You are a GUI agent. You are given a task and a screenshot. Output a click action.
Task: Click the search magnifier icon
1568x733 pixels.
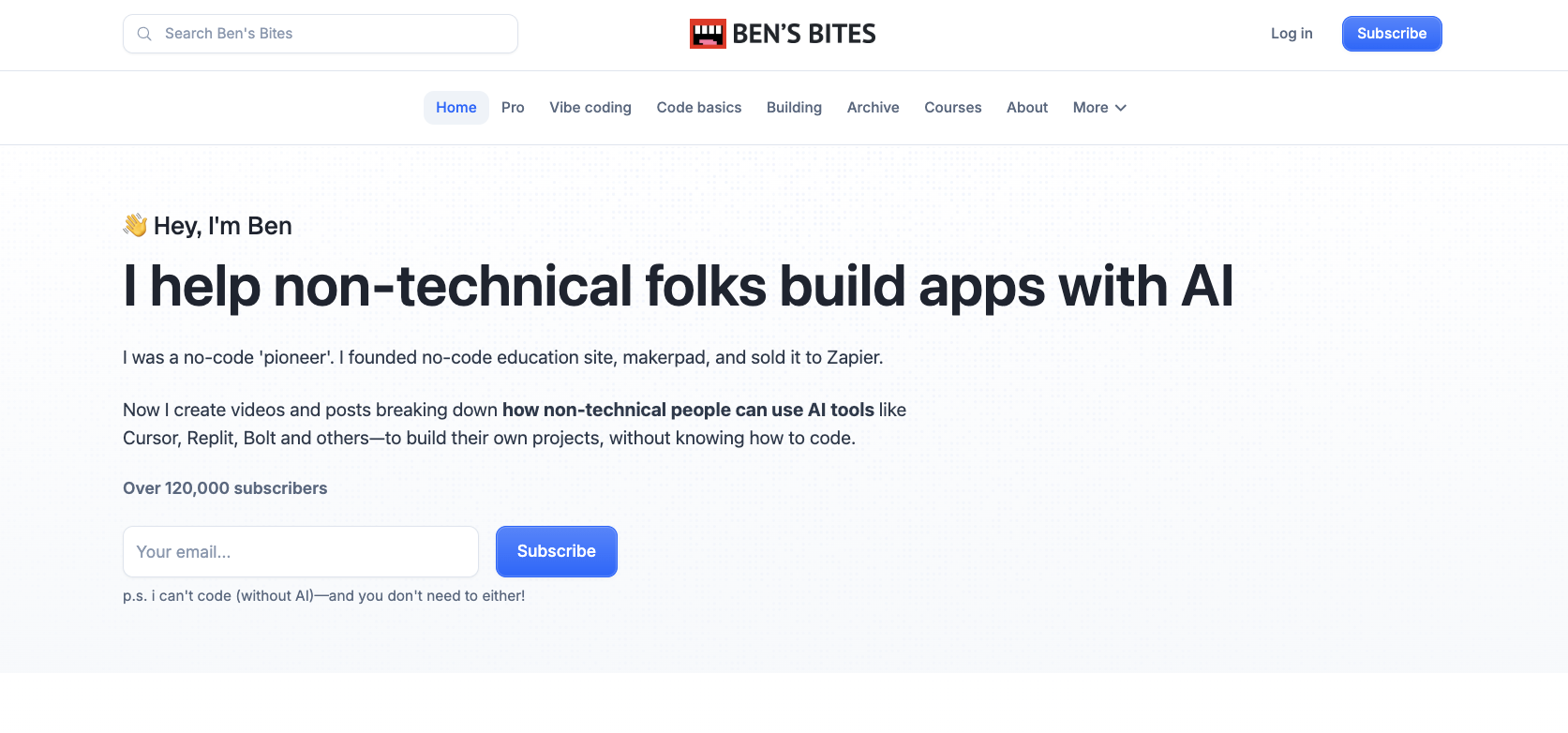pos(144,34)
